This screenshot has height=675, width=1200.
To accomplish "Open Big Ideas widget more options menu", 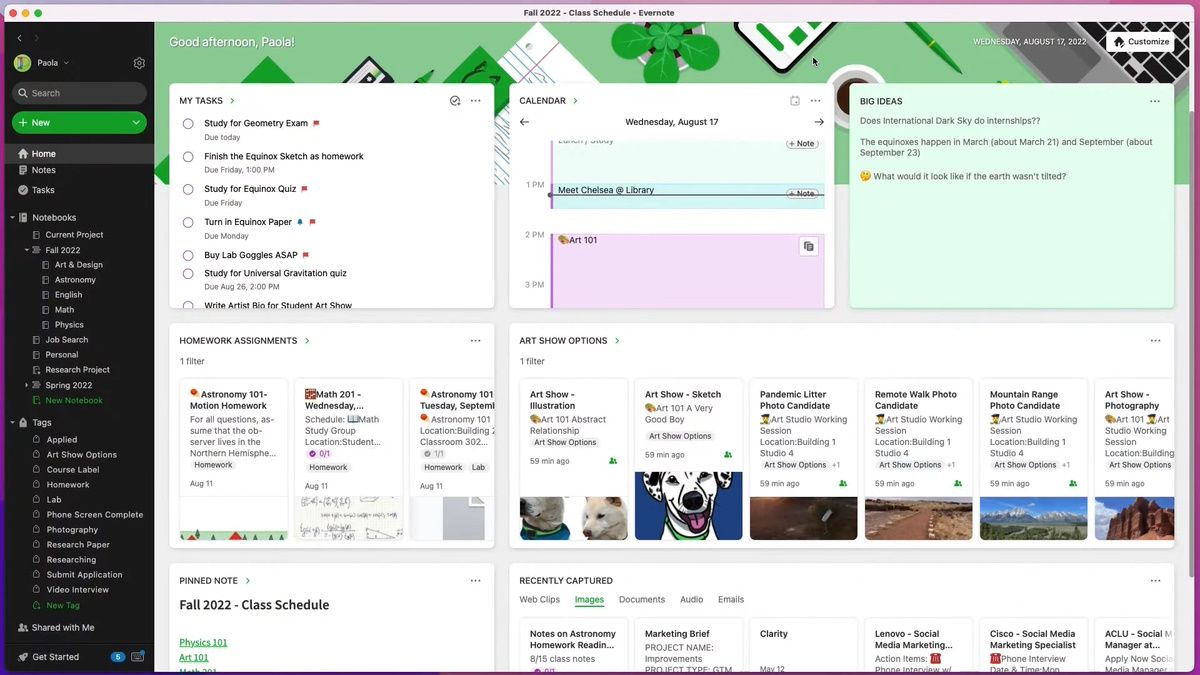I will [x=1155, y=101].
